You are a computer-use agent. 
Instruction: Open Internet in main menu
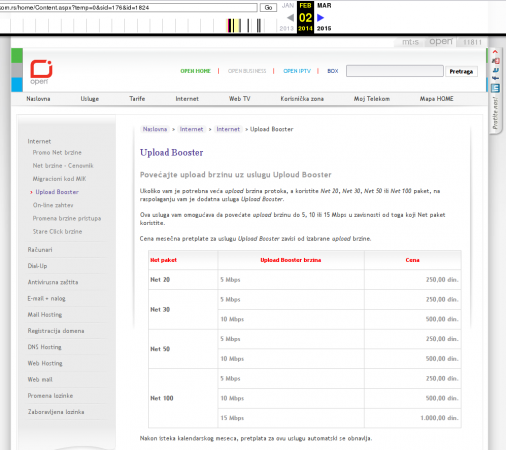(x=187, y=99)
